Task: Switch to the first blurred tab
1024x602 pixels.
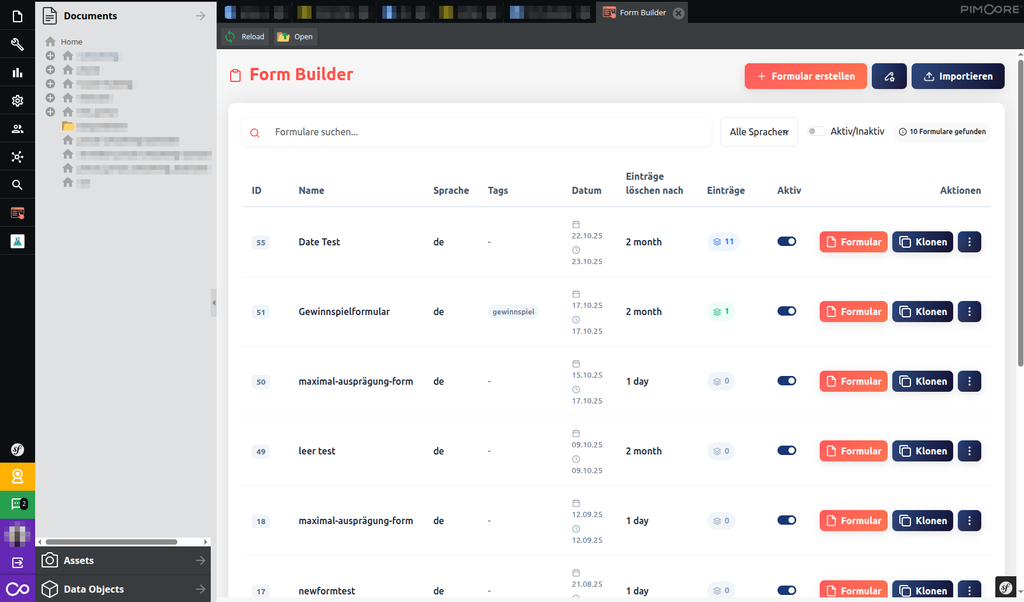Action: point(255,12)
